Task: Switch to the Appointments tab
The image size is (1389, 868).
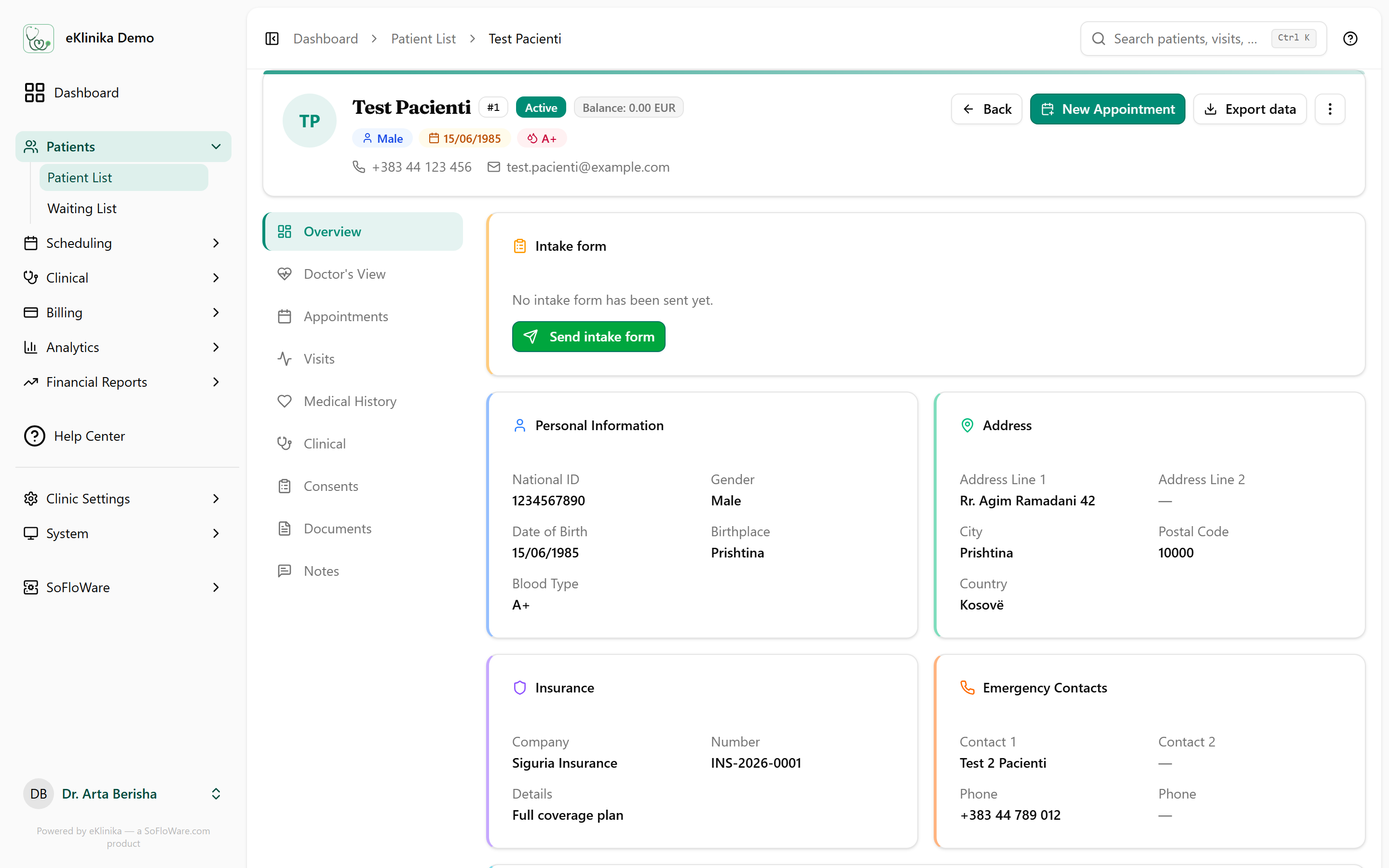Action: click(x=363, y=316)
